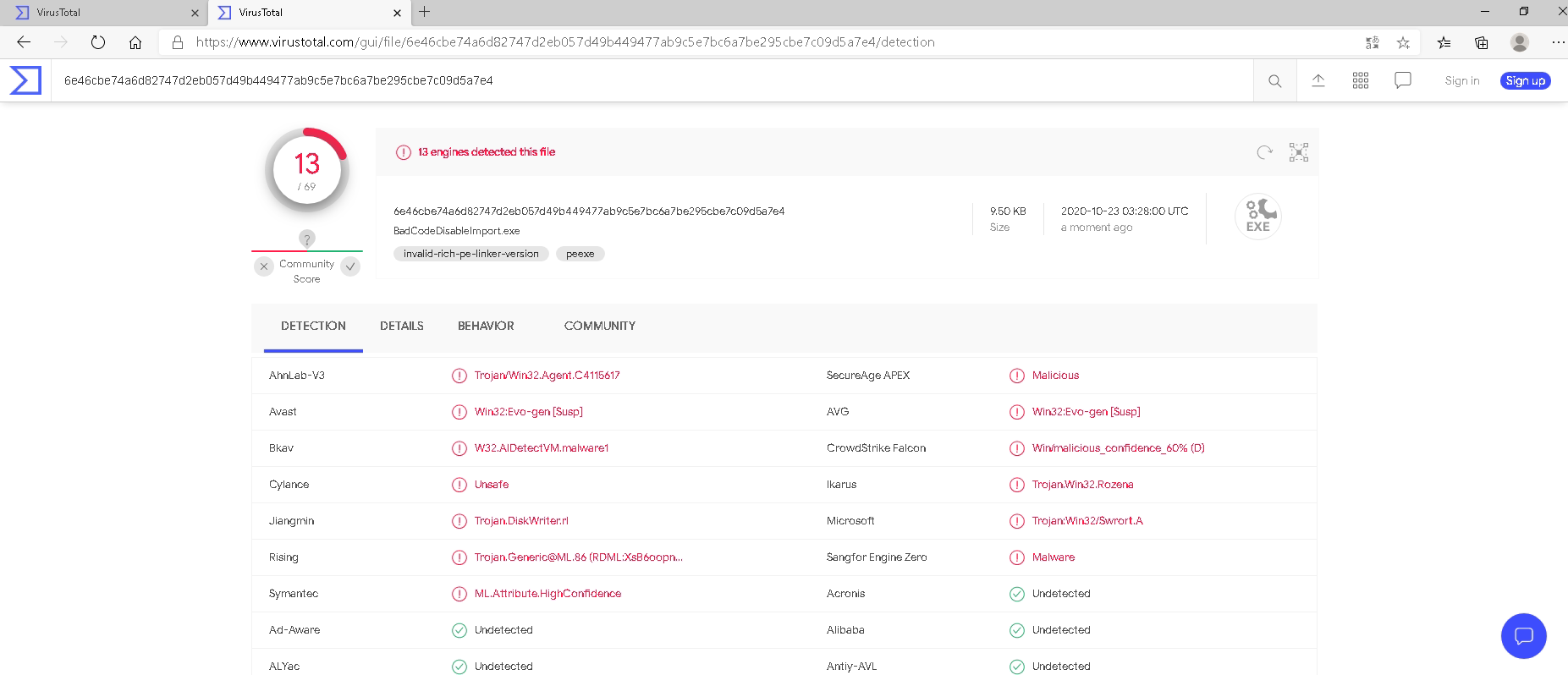
Task: Click the peexe tag
Action: pos(580,254)
